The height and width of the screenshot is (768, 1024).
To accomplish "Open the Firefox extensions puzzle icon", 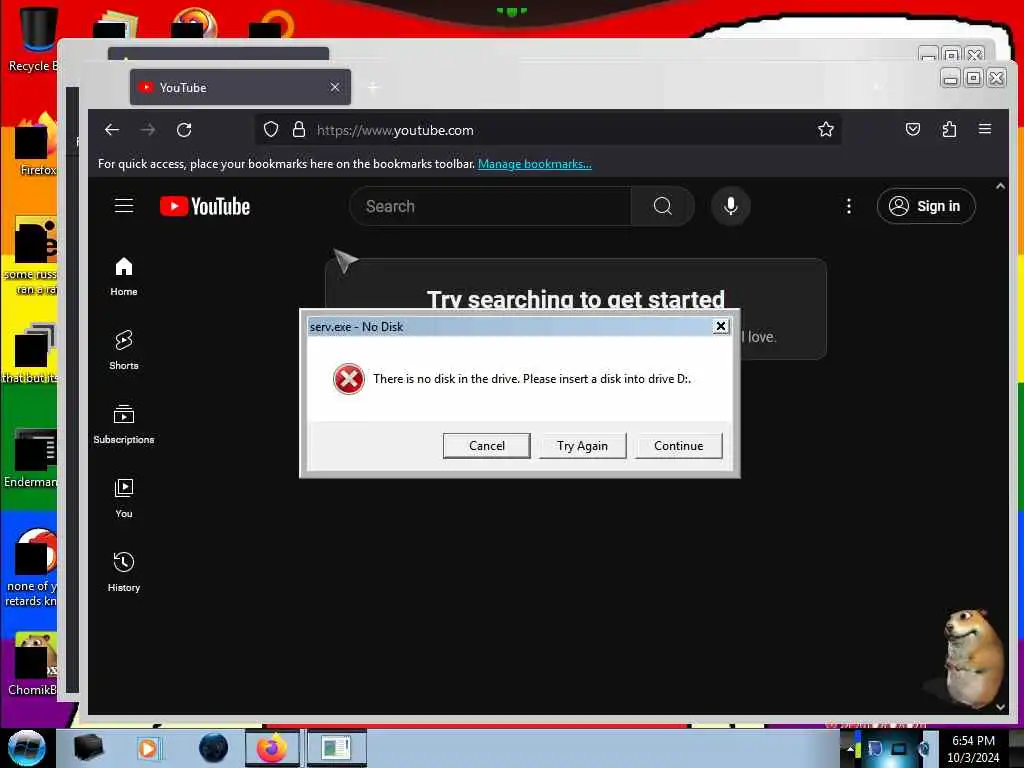I will (949, 129).
